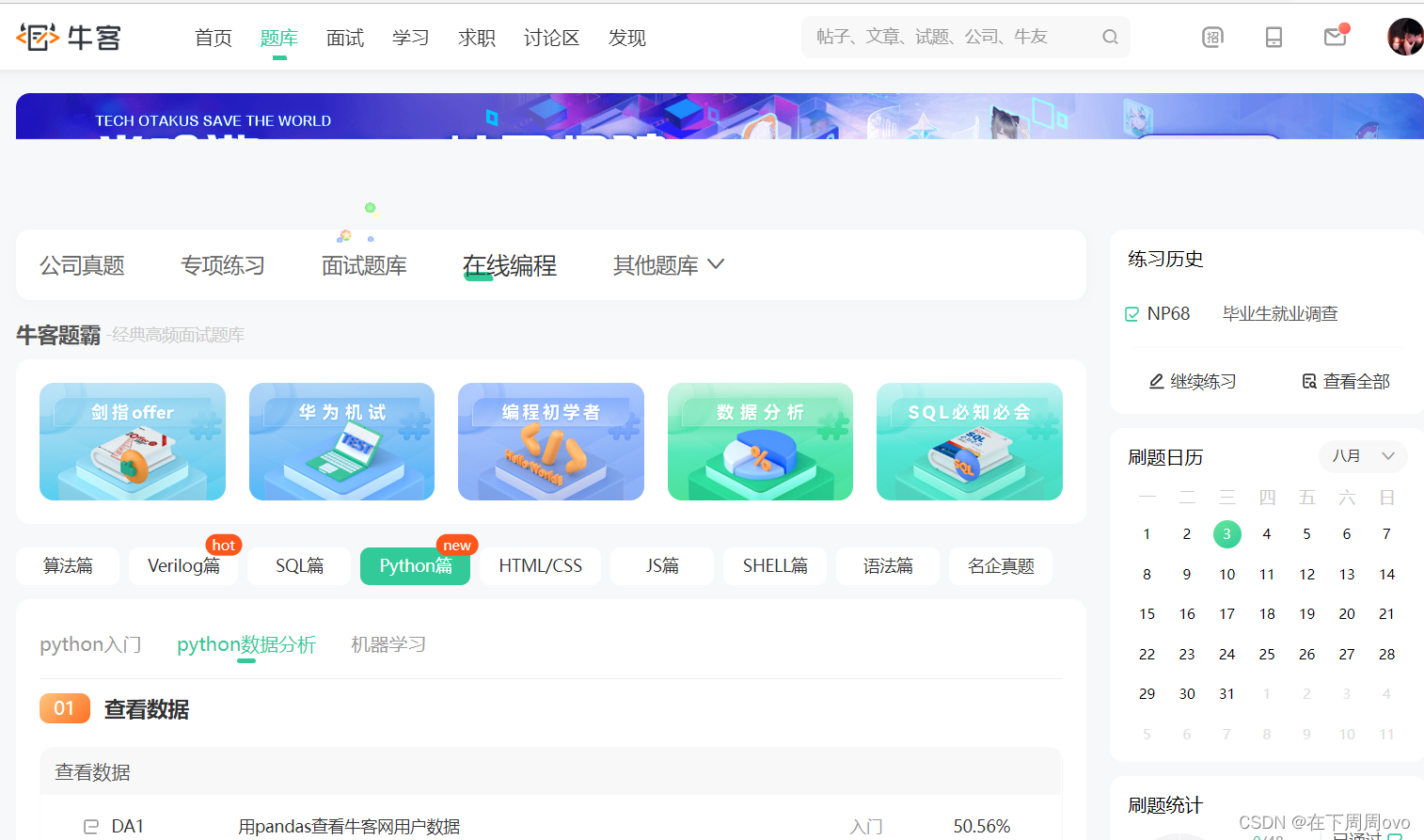The image size is (1424, 840).
Task: Open the 八月 month selector on the calendar
Action: pos(1362,456)
